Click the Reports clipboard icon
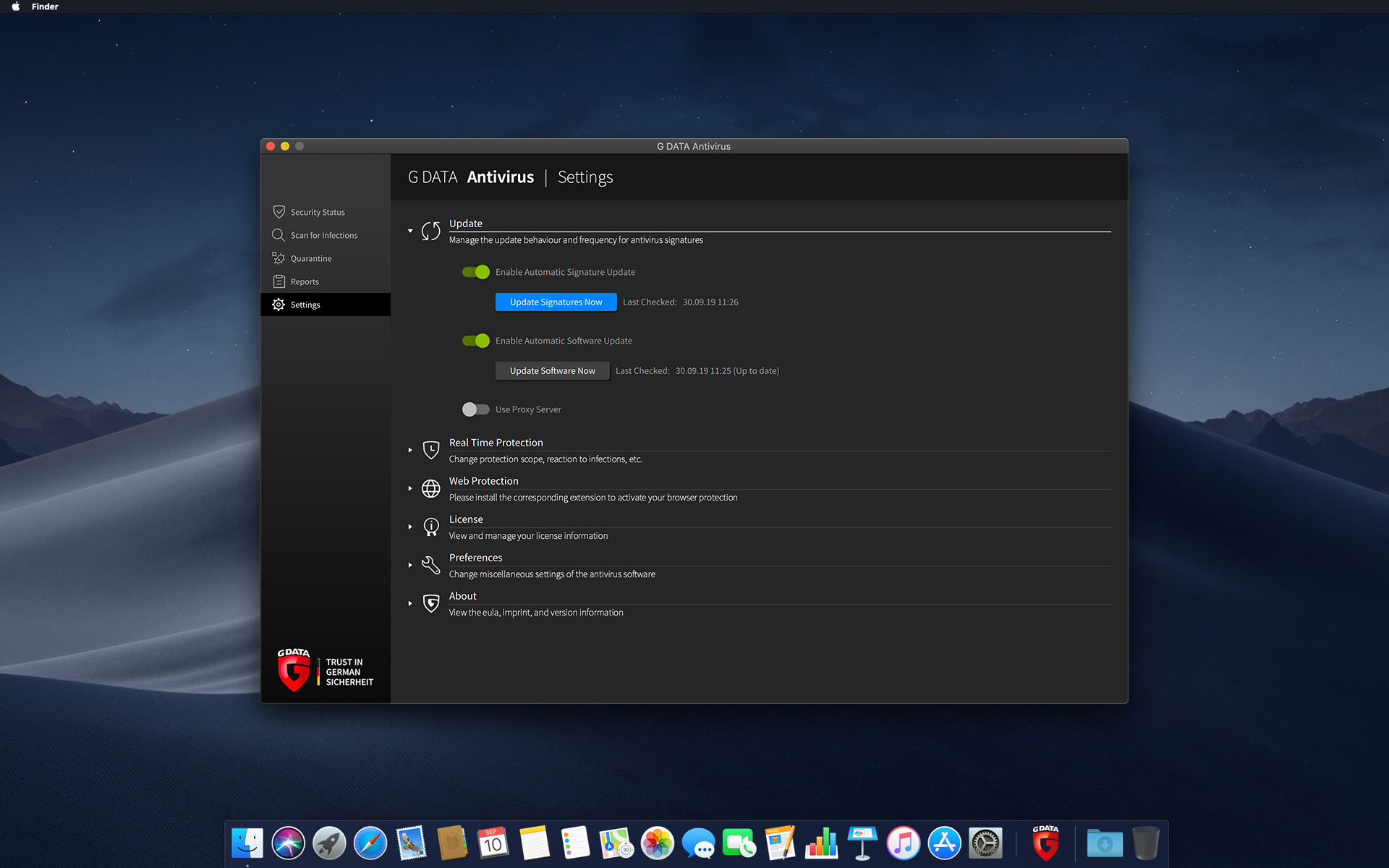 click(279, 281)
